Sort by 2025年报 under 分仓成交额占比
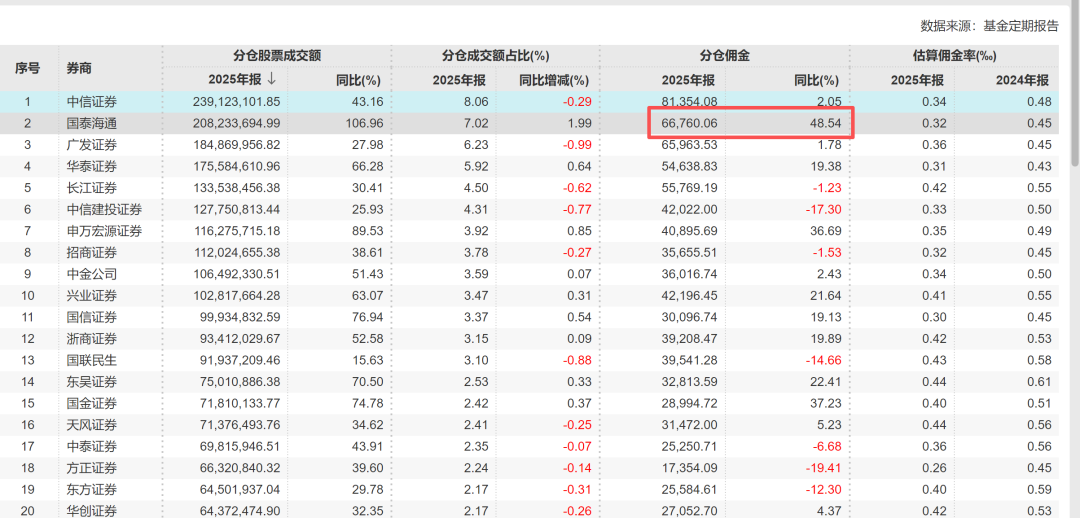 click(x=459, y=79)
